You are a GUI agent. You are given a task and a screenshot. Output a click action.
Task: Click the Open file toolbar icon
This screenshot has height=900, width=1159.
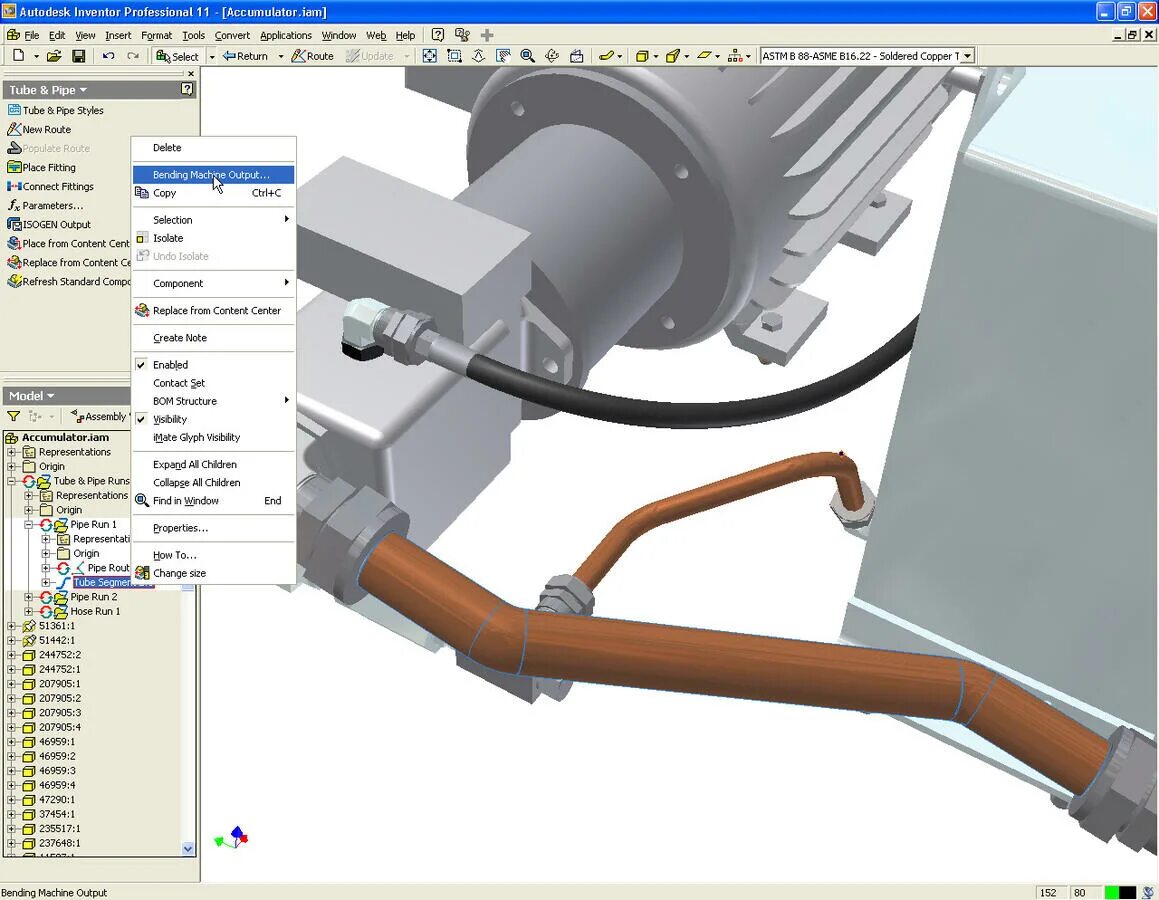point(54,55)
